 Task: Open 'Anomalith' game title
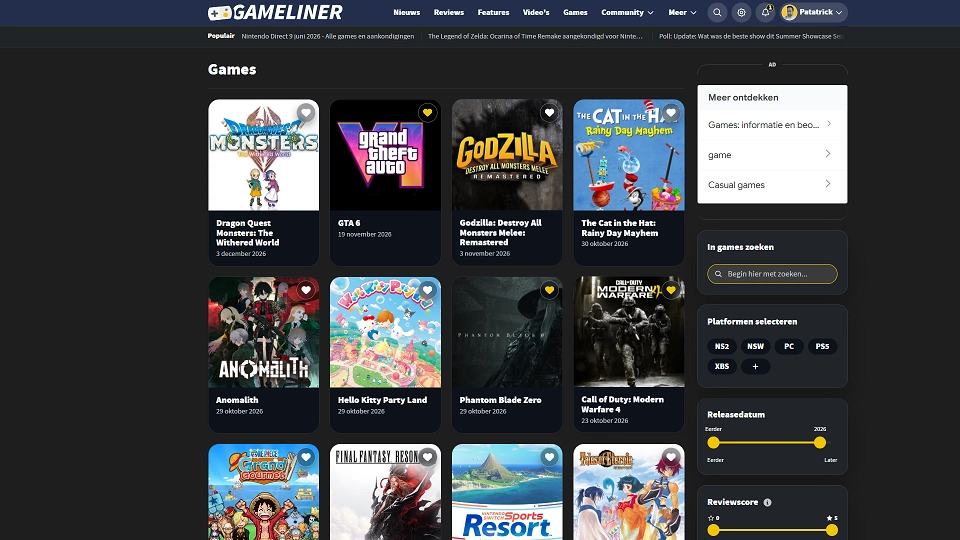[237, 400]
